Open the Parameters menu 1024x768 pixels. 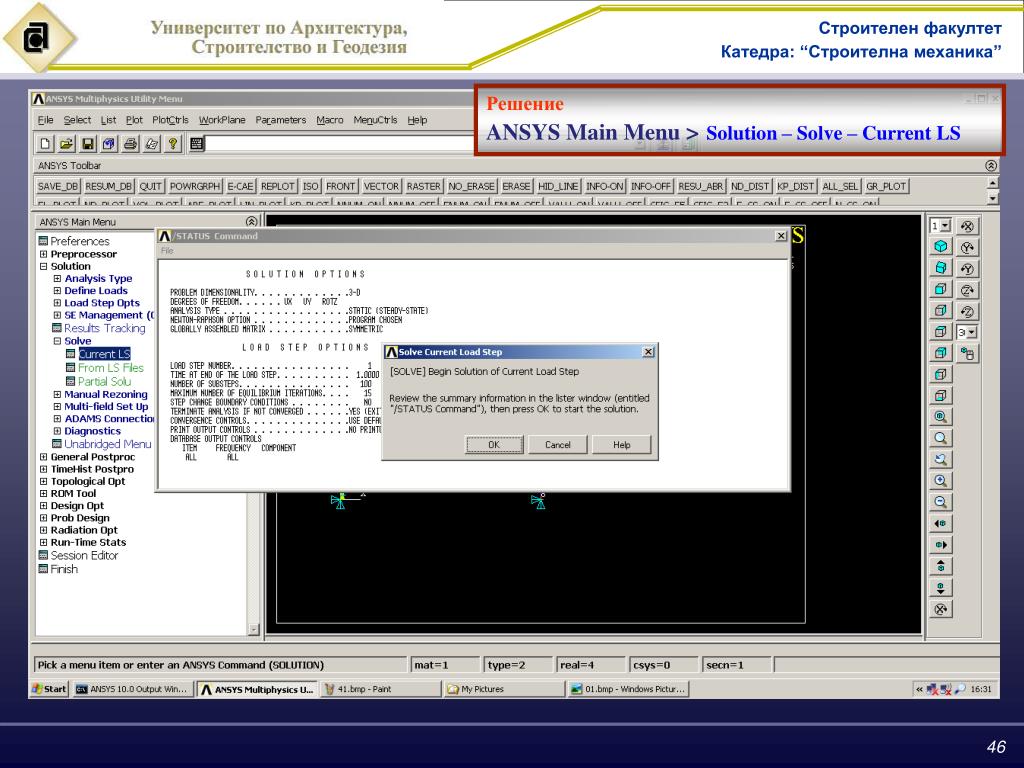pyautogui.click(x=281, y=120)
